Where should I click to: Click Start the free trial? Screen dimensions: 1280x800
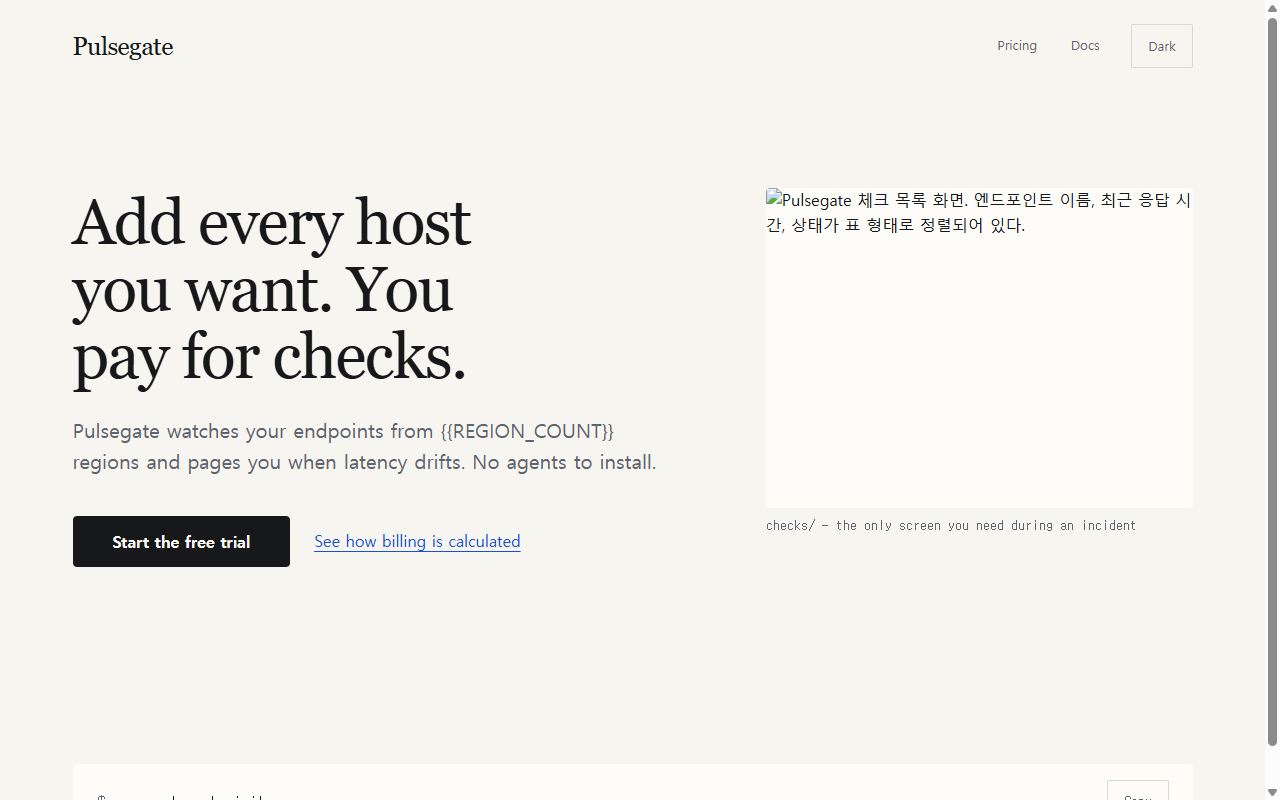(181, 542)
